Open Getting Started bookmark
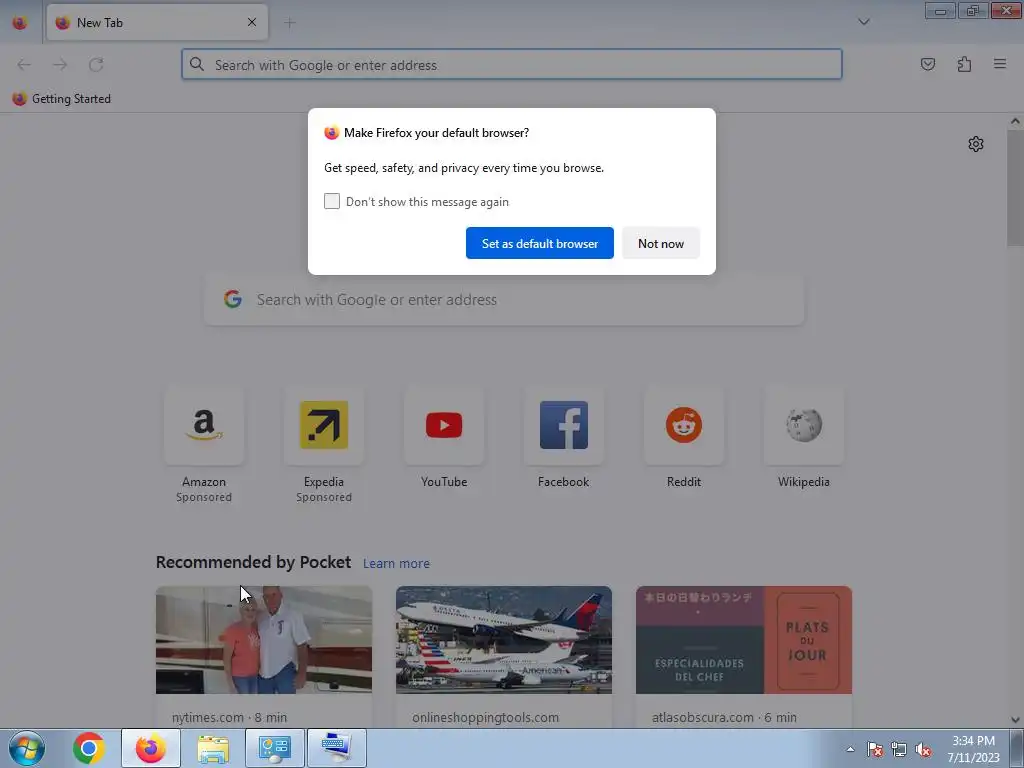The image size is (1024, 768). pos(61,99)
